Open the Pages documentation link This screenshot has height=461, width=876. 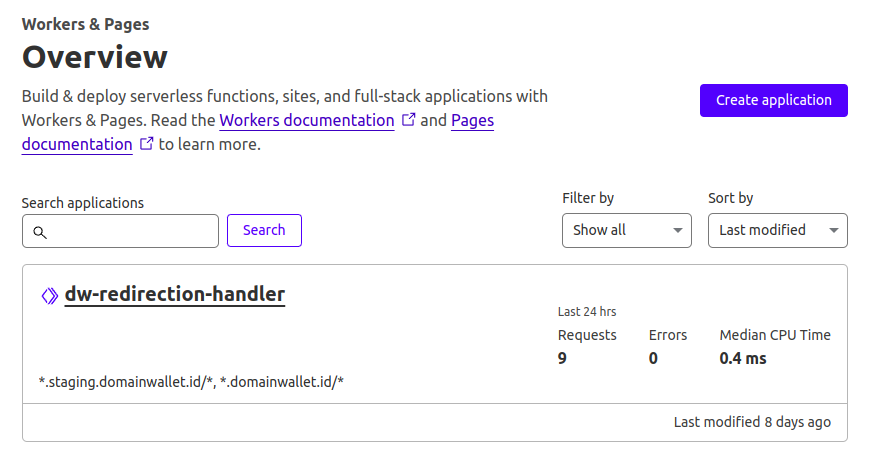point(473,120)
